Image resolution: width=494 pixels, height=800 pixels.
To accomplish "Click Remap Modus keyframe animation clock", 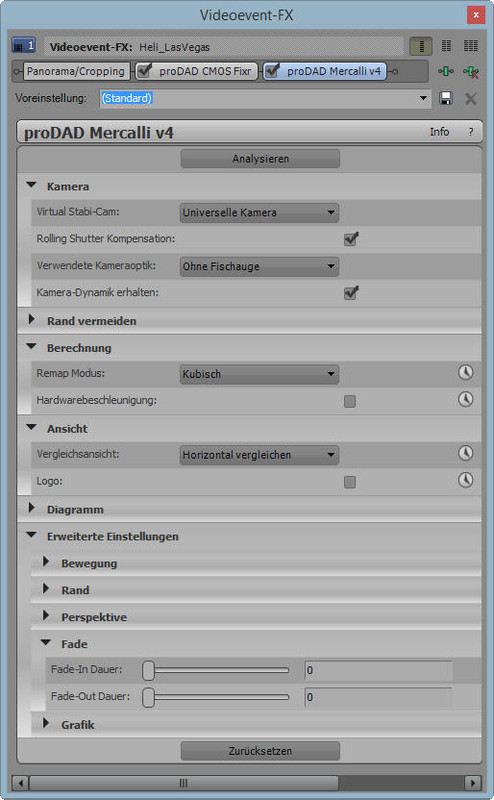I will point(465,373).
